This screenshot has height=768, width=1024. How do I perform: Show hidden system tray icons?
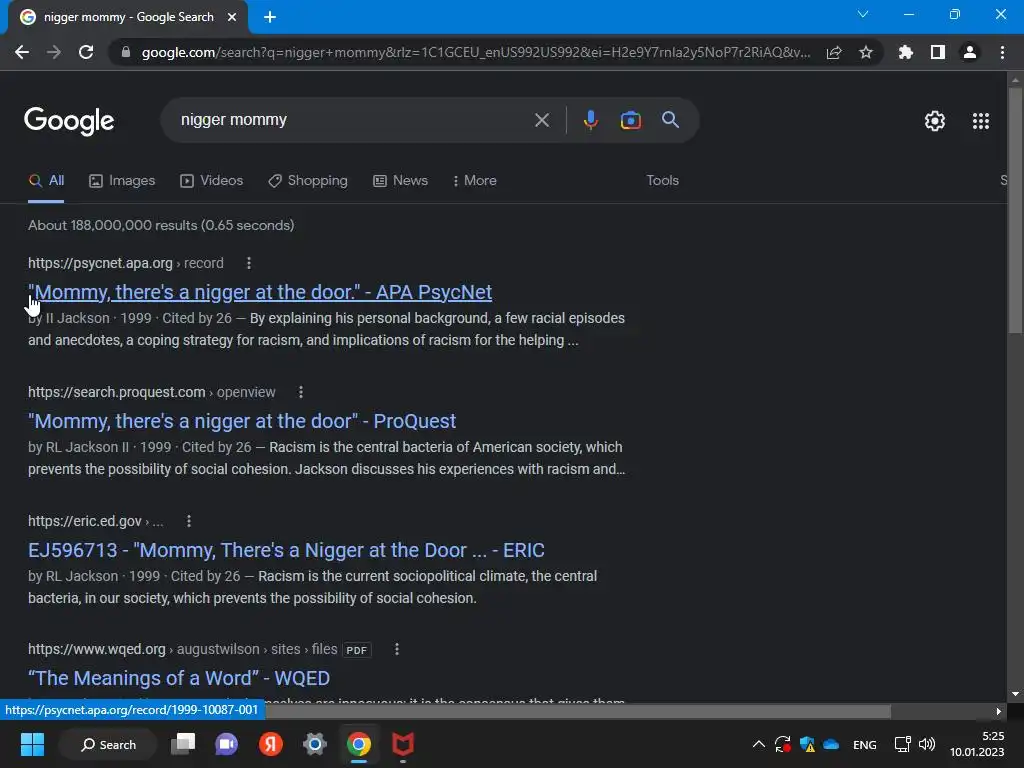tap(758, 744)
